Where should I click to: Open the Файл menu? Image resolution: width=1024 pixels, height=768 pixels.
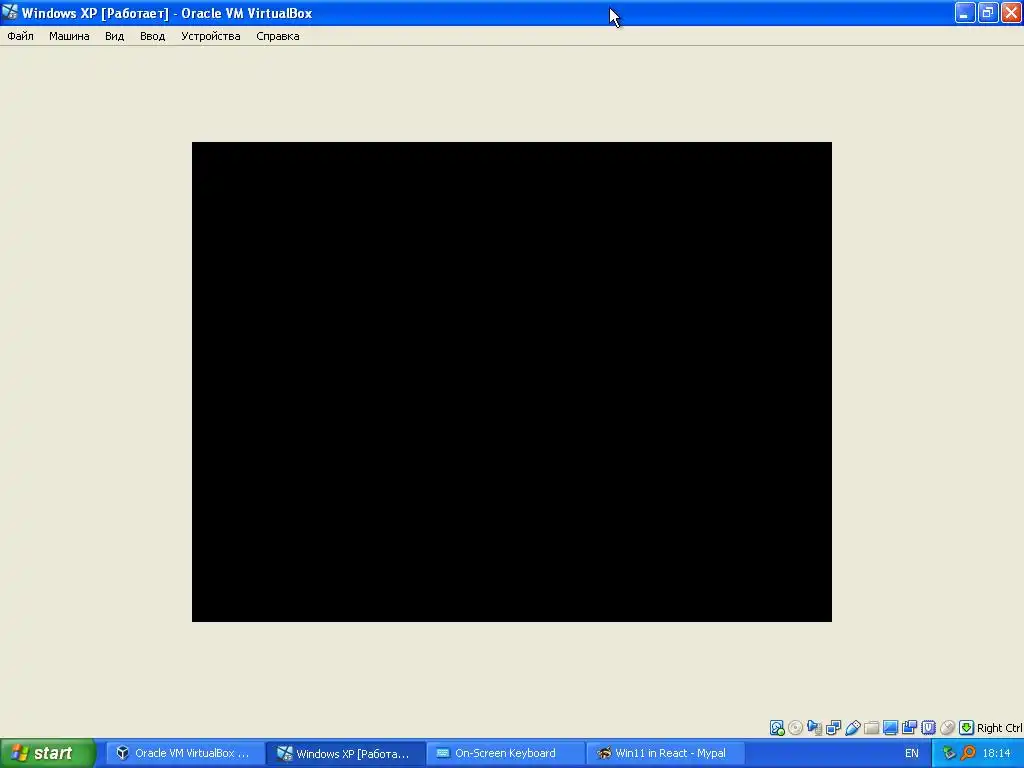20,37
